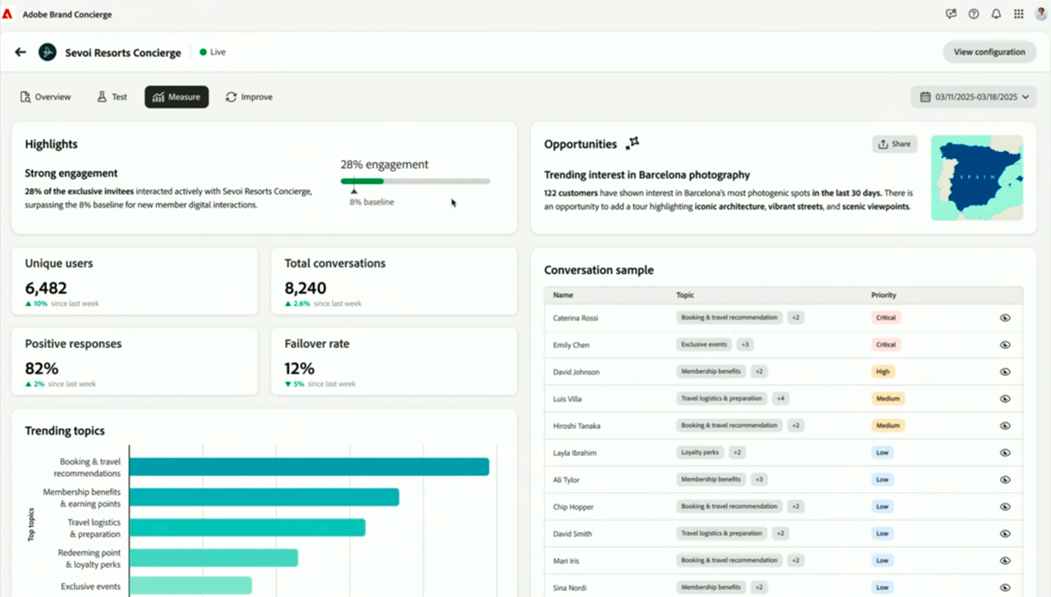
Task: Click the Membership benefits & earning points bar
Action: pyautogui.click(x=264, y=497)
